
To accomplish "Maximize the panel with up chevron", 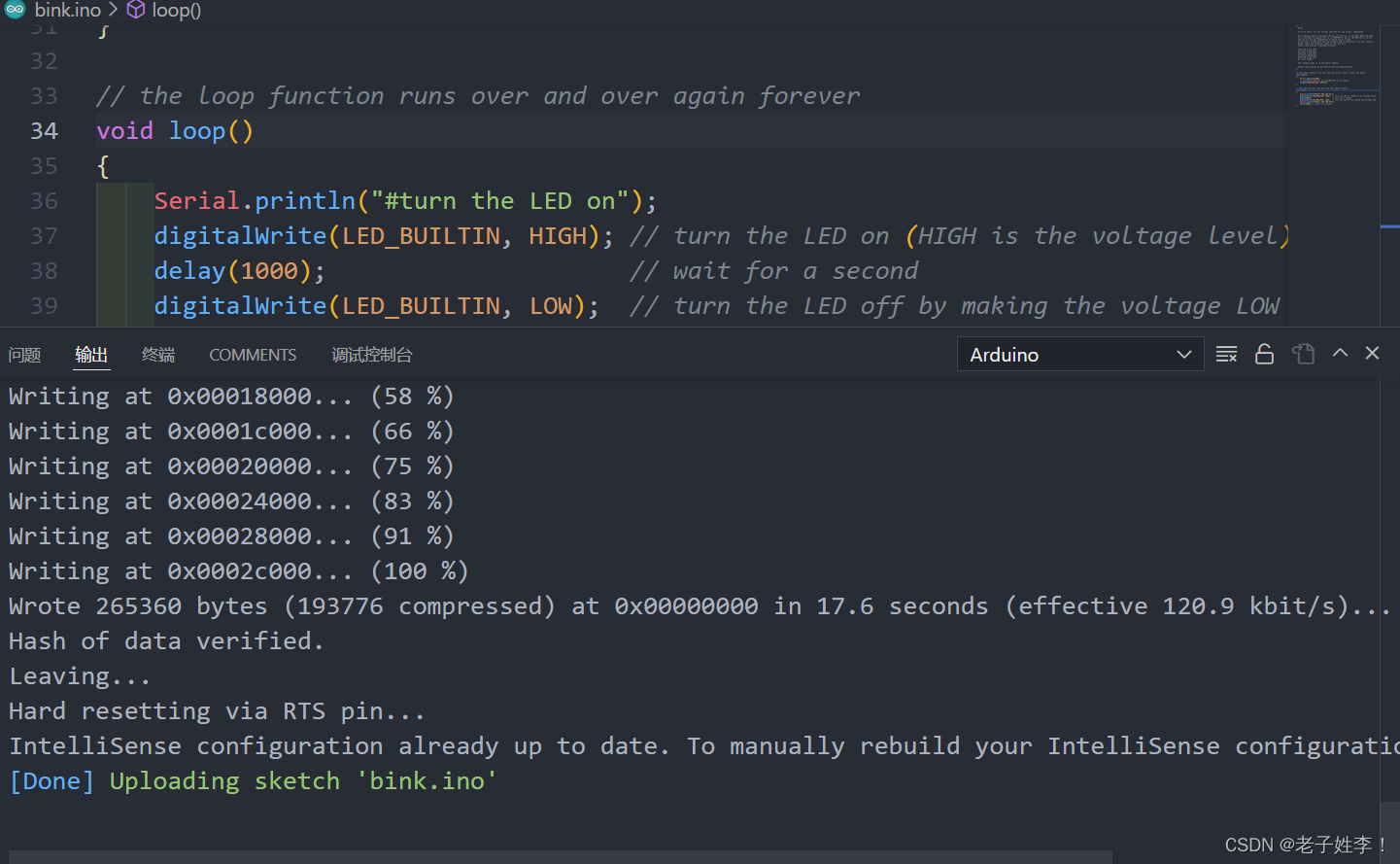I will coord(1340,353).
